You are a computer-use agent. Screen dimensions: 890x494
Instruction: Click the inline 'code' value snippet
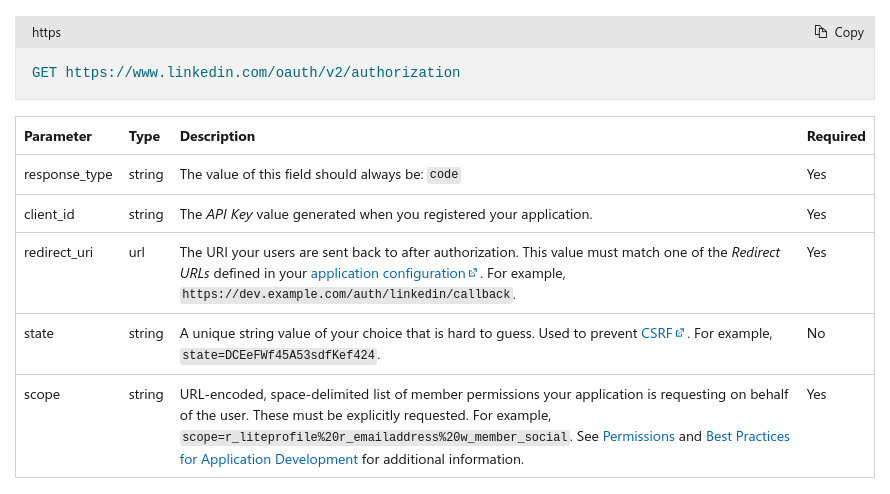pyautogui.click(x=444, y=174)
